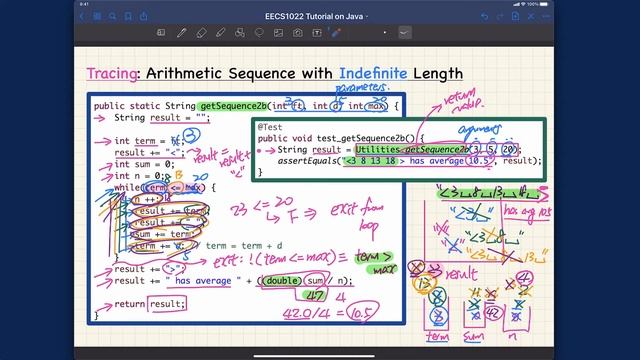Tap the Wi-Fi status icon

point(523,4)
